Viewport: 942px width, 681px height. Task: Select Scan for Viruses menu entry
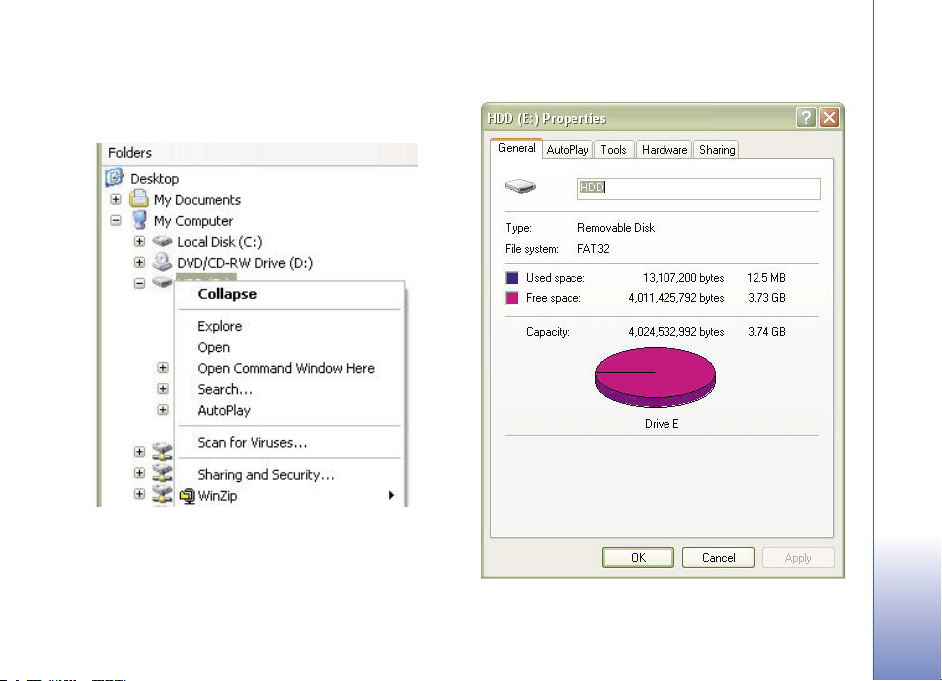click(x=252, y=443)
